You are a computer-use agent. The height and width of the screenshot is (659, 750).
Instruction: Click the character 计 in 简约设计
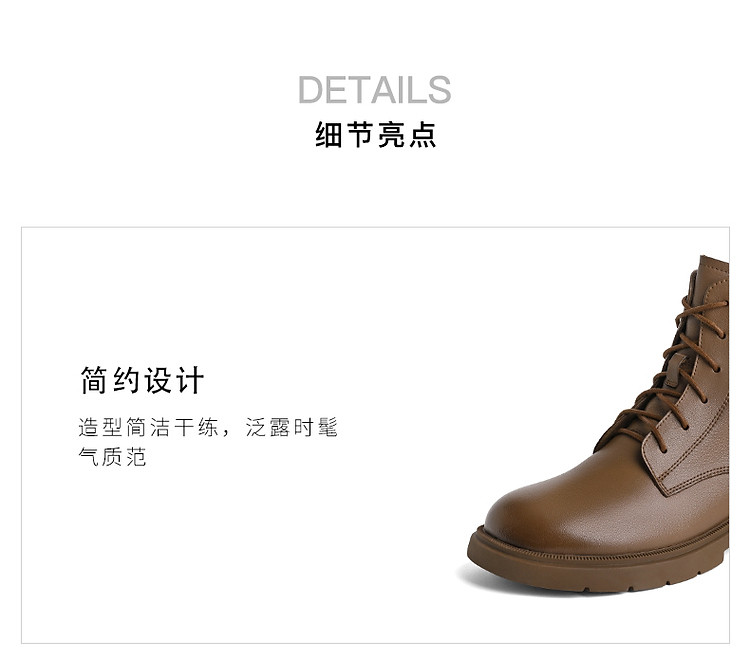coord(190,380)
